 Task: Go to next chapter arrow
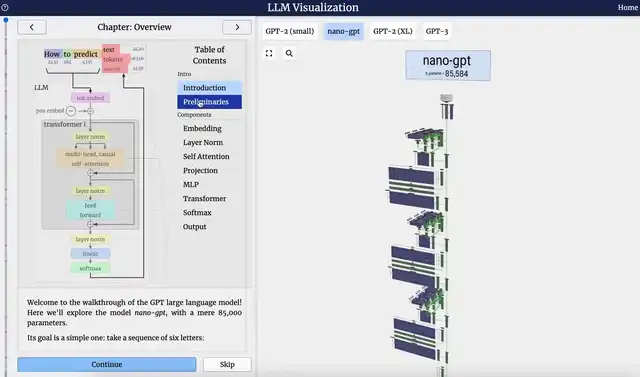pos(237,27)
